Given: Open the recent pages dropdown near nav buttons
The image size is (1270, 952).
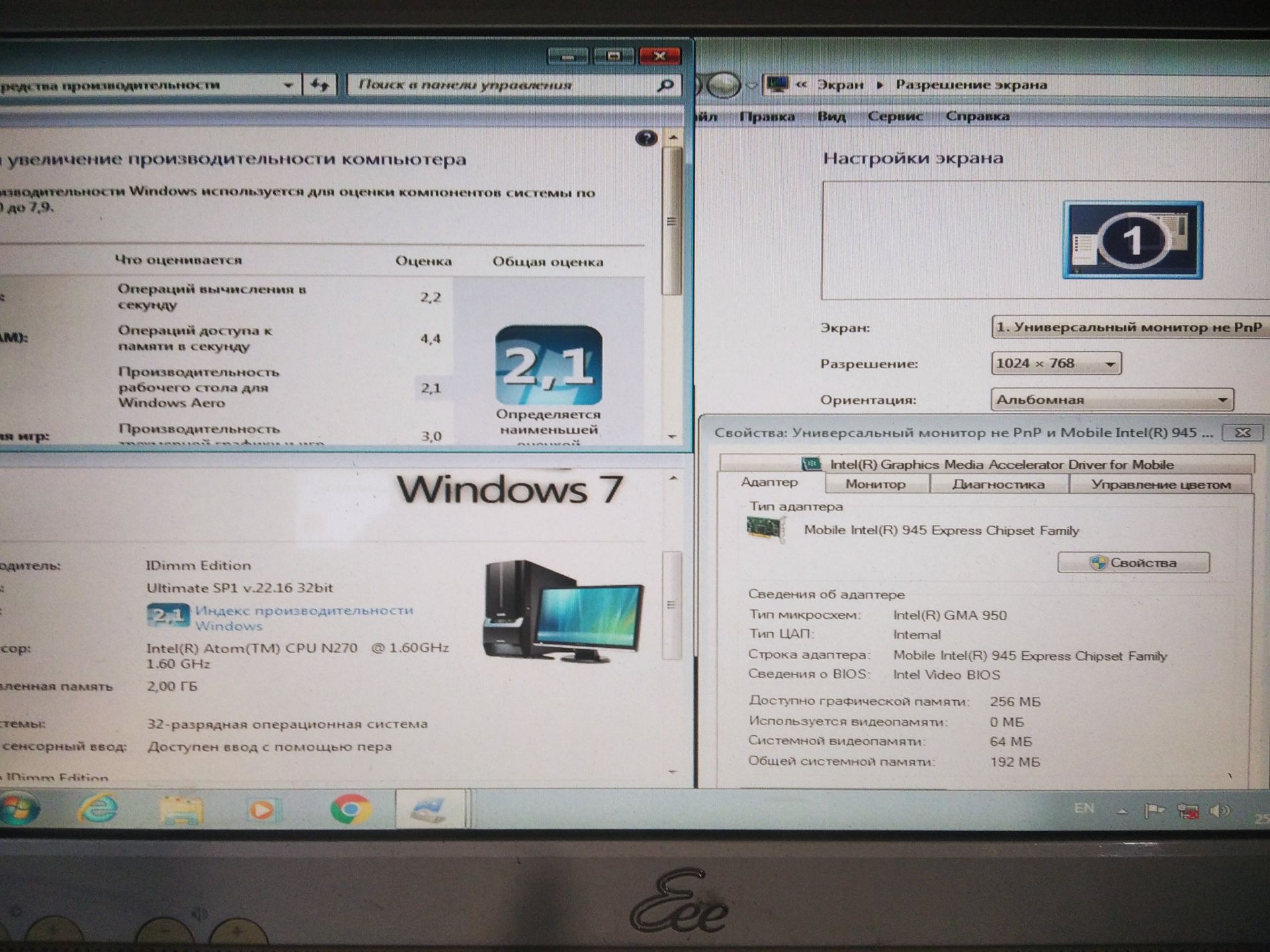Looking at the screenshot, I should click(751, 85).
